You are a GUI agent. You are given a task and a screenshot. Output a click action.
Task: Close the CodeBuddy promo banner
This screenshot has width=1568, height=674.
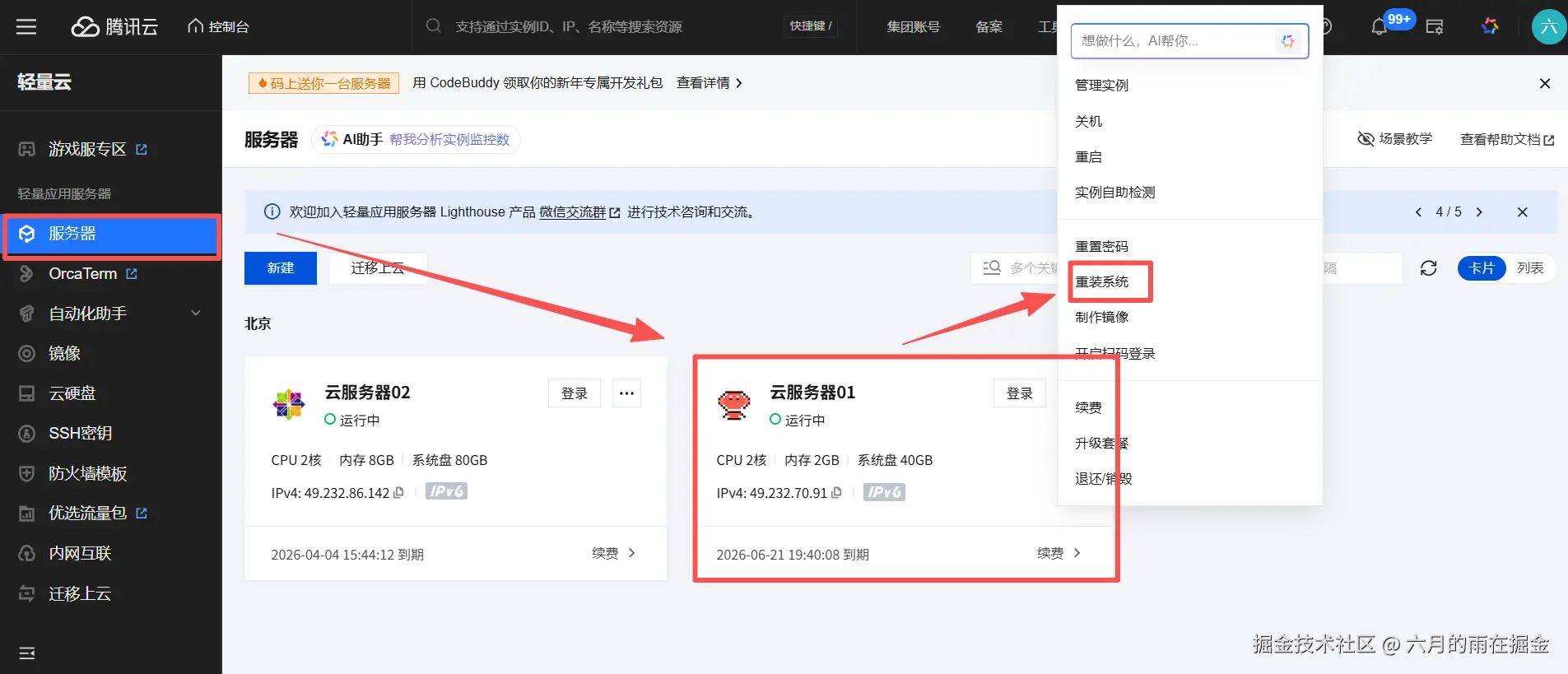pos(1545,83)
